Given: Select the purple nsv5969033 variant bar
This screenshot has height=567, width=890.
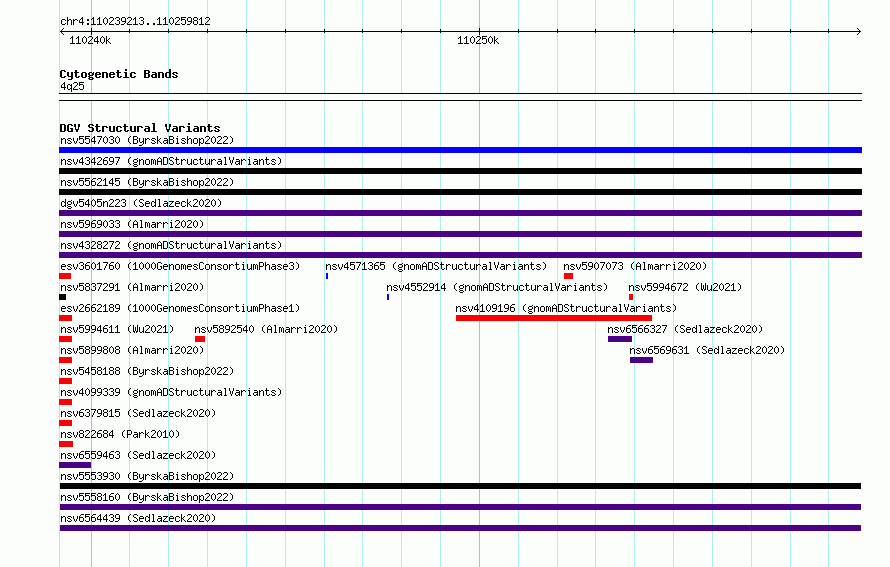Looking at the screenshot, I should click(460, 234).
